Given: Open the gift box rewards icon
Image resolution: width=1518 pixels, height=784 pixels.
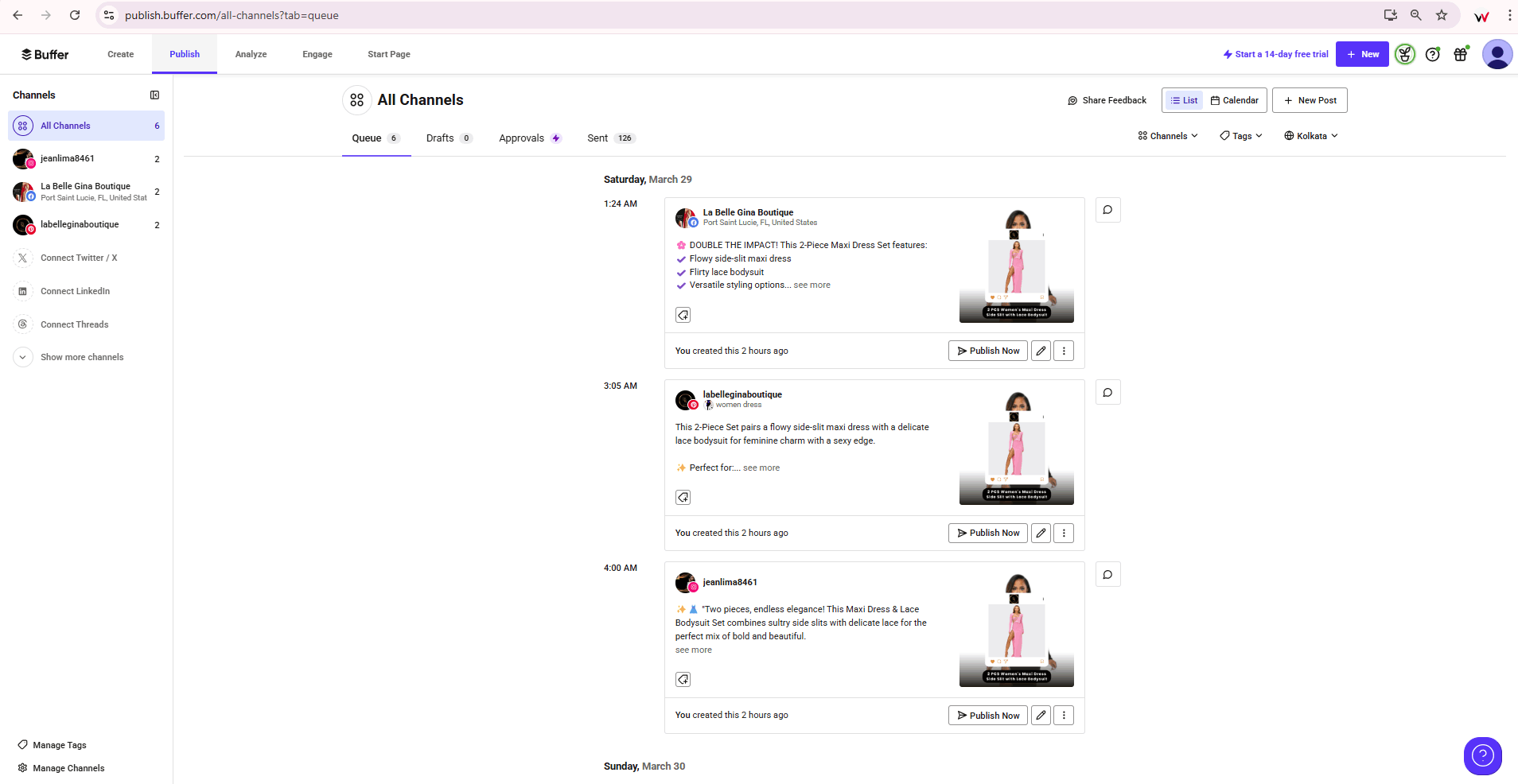Looking at the screenshot, I should tap(1461, 54).
